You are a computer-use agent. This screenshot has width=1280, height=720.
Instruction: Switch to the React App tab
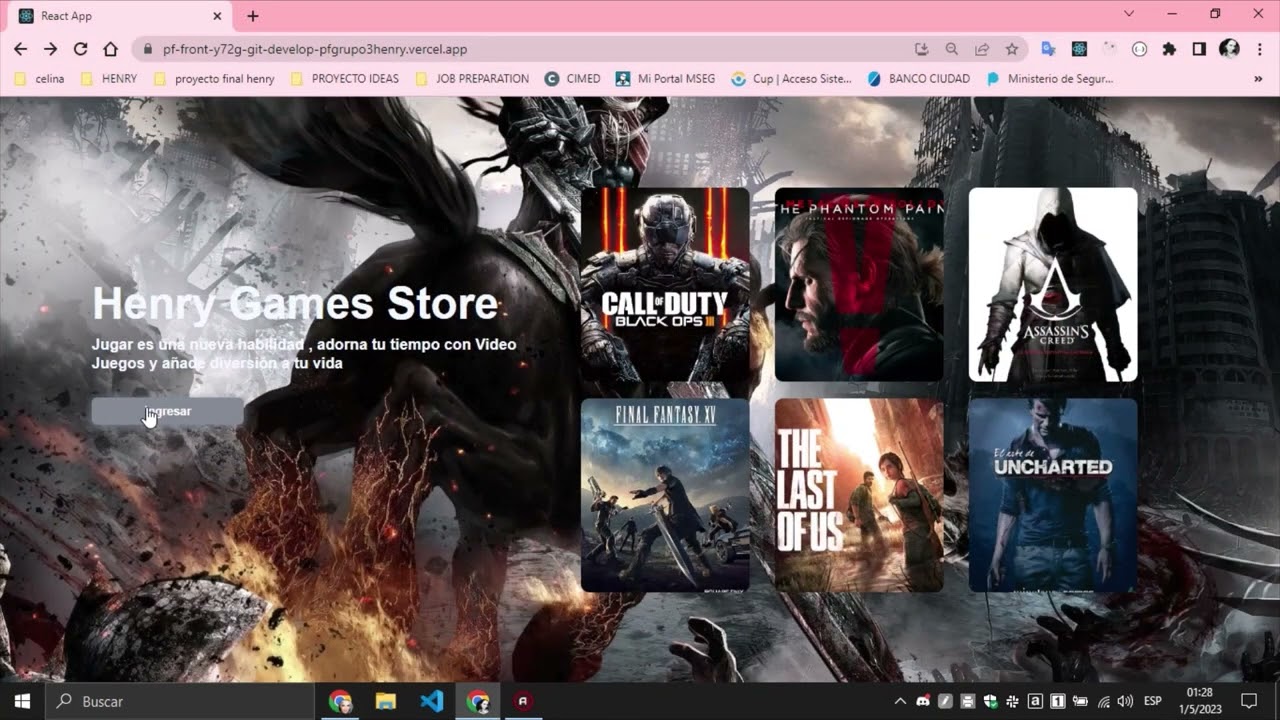(119, 16)
